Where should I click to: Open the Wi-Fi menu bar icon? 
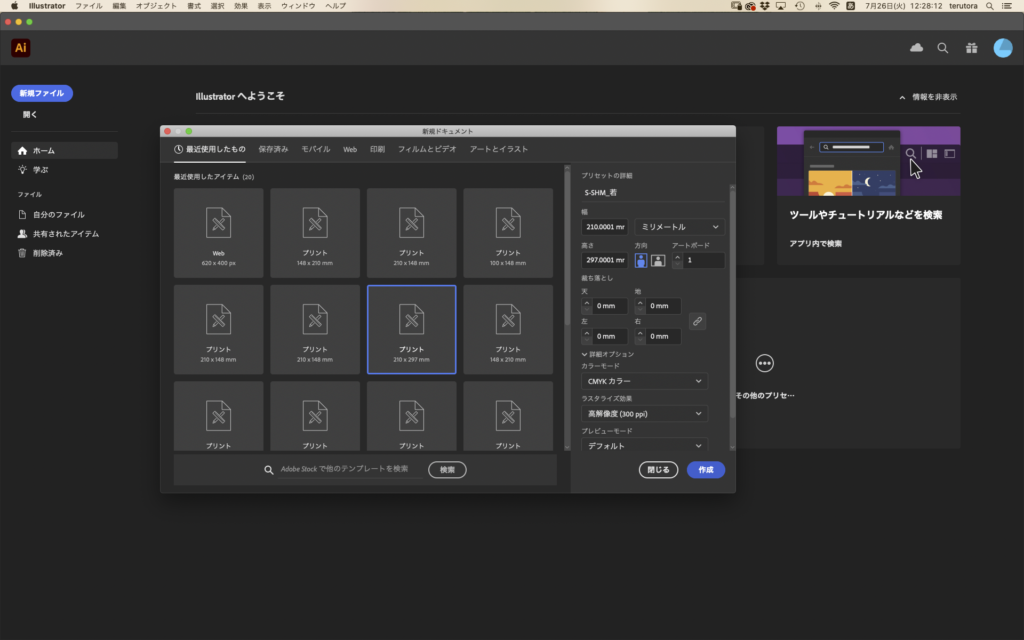click(x=834, y=6)
